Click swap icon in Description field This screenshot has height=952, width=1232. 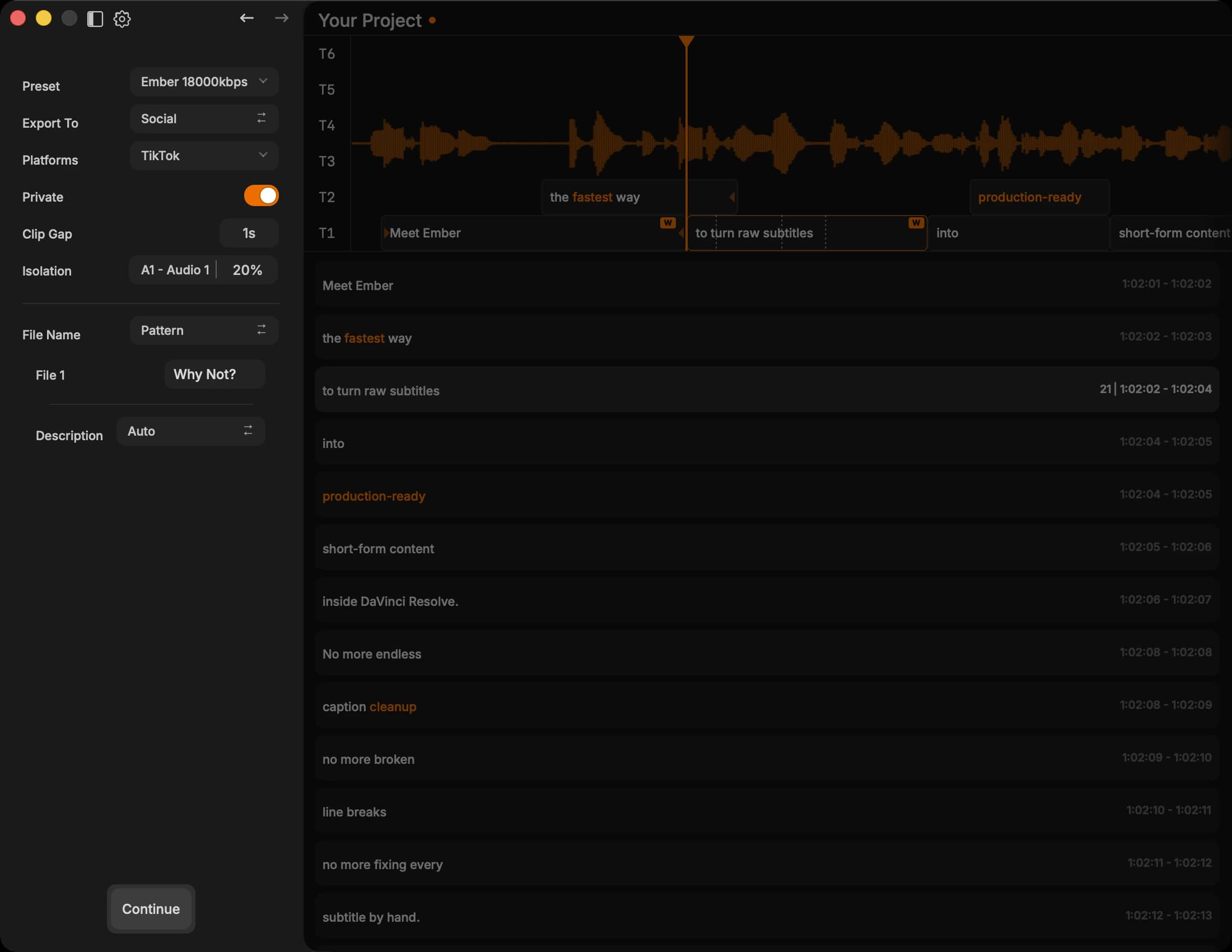(248, 430)
